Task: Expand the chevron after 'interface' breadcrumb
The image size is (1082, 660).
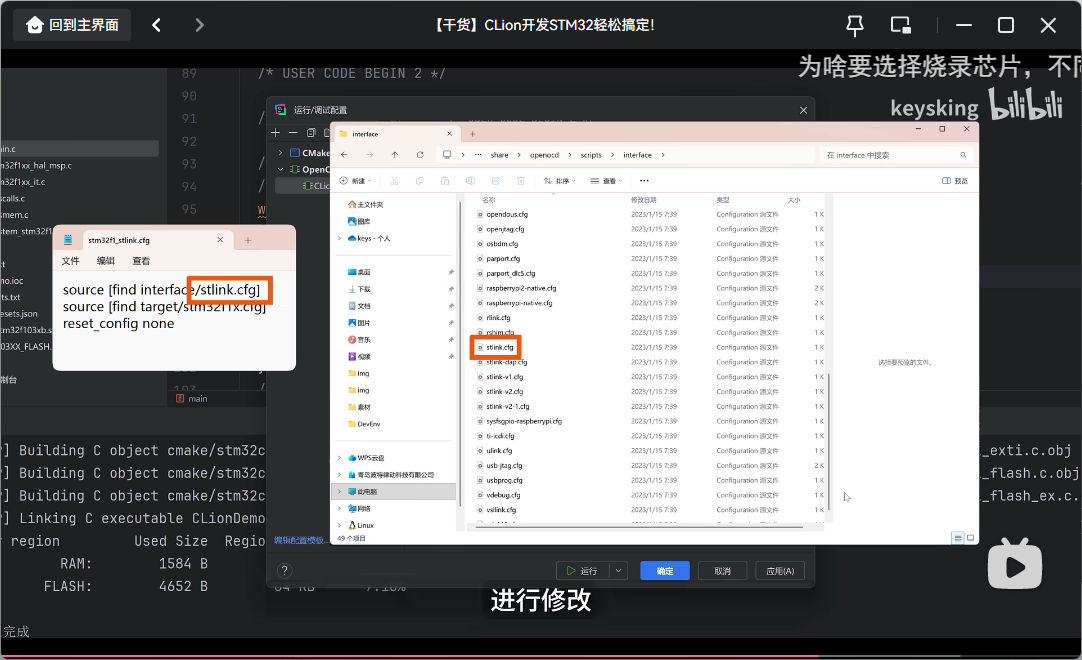Action: click(x=663, y=155)
